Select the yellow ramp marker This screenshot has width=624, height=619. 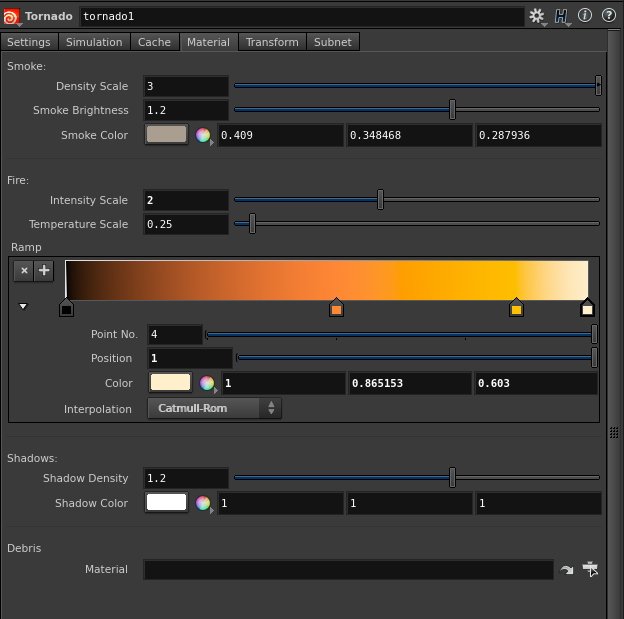(x=516, y=308)
